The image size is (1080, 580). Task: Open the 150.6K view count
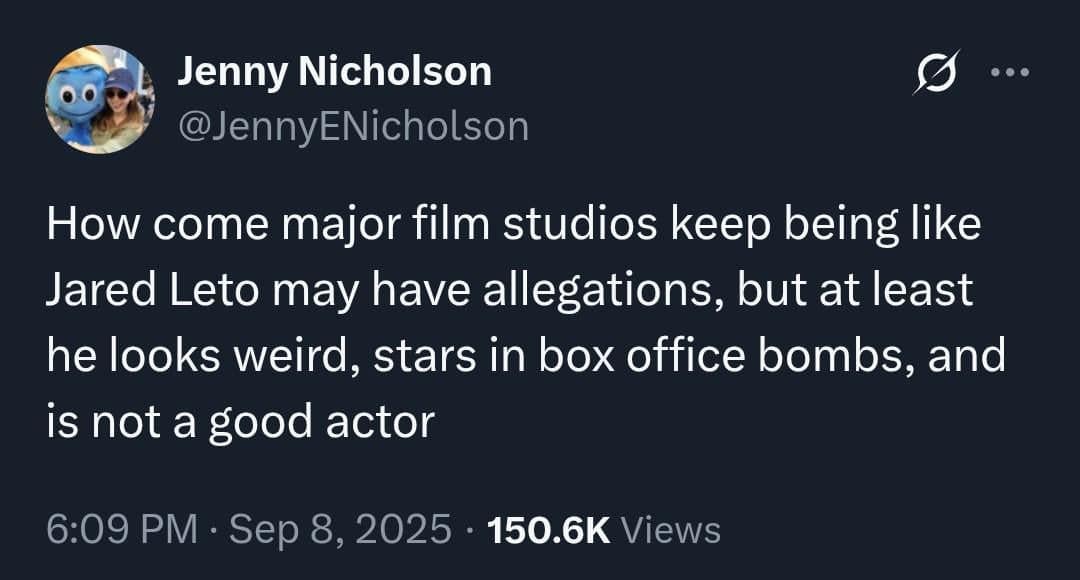[x=550, y=529]
